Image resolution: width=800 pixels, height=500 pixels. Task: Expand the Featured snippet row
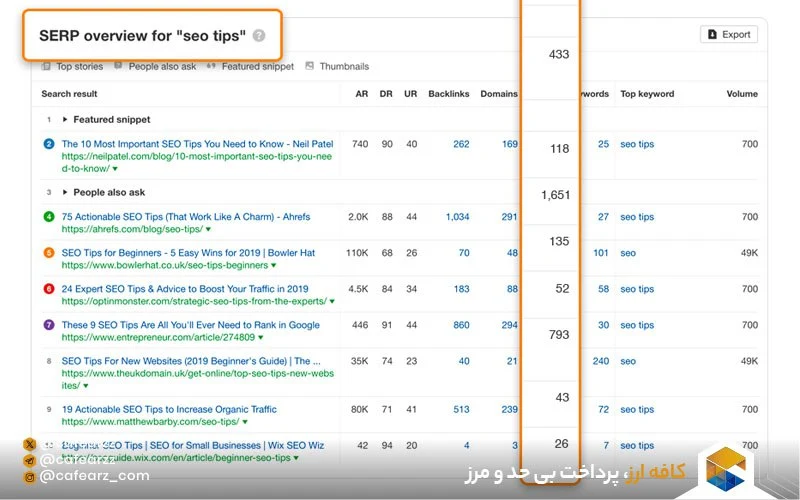(65, 119)
